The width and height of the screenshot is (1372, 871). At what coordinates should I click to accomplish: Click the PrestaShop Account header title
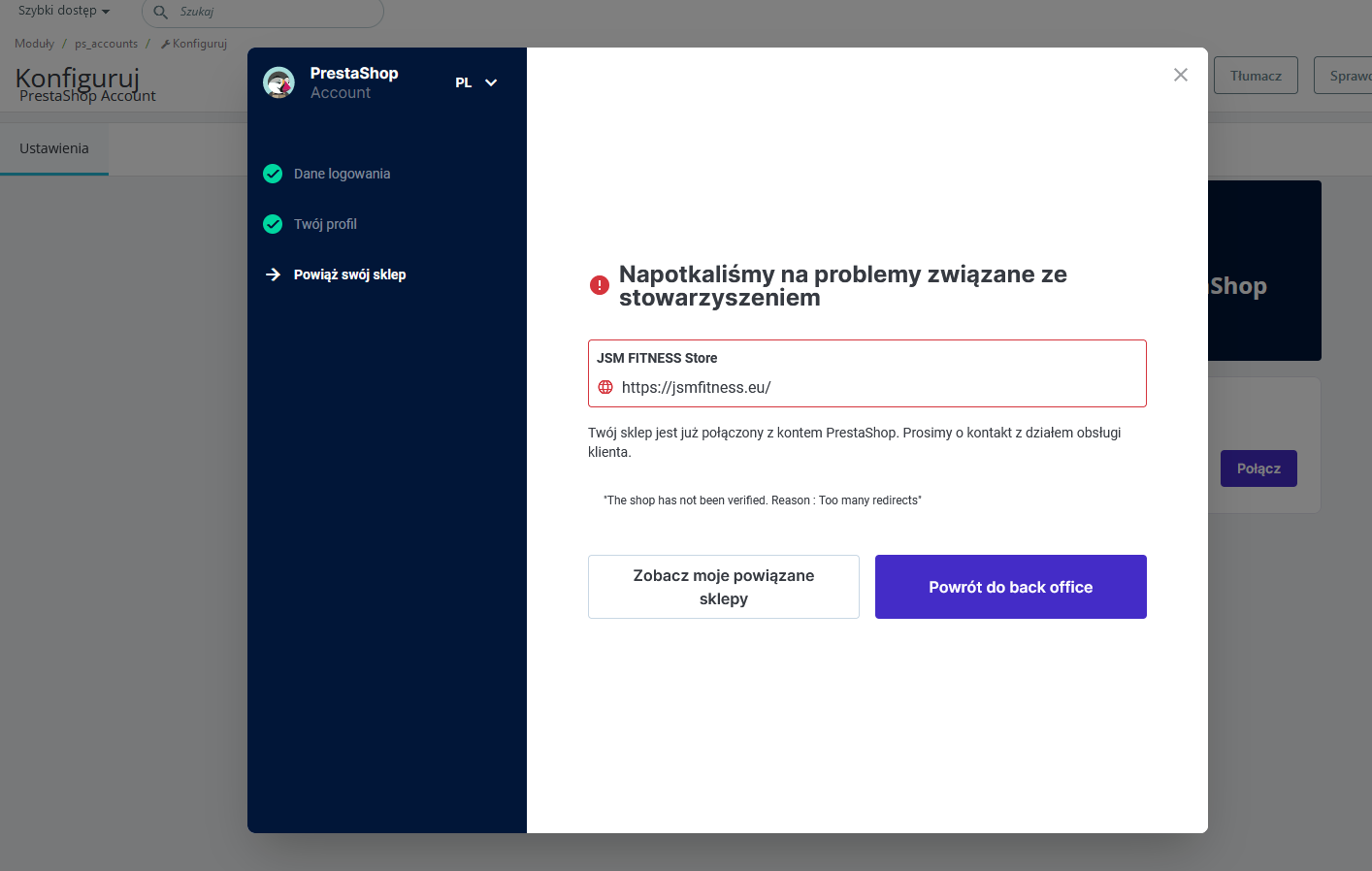pyautogui.click(x=354, y=82)
